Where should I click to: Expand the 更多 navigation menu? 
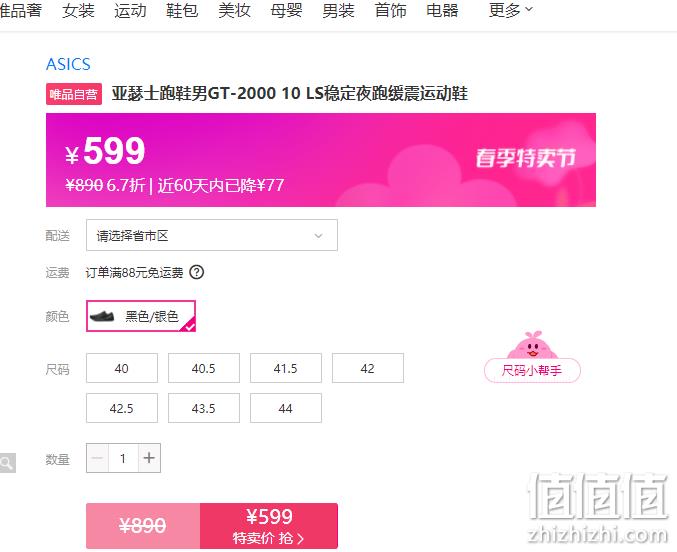pos(511,10)
